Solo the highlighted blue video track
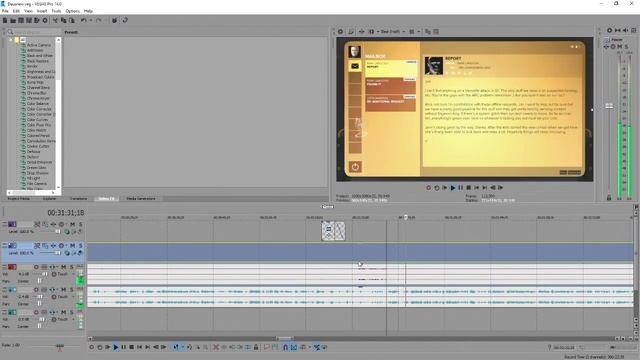640x360 pixels. 80,245
